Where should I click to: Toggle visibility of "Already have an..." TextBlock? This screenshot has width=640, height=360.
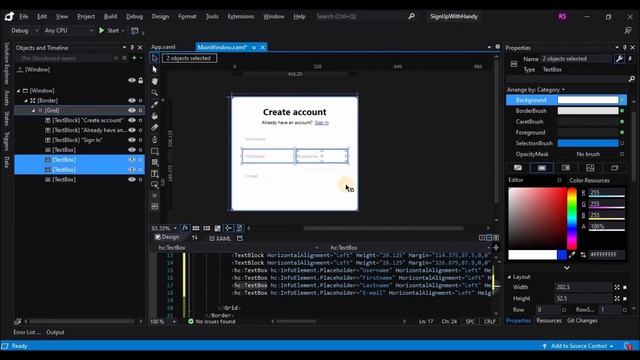coord(132,130)
